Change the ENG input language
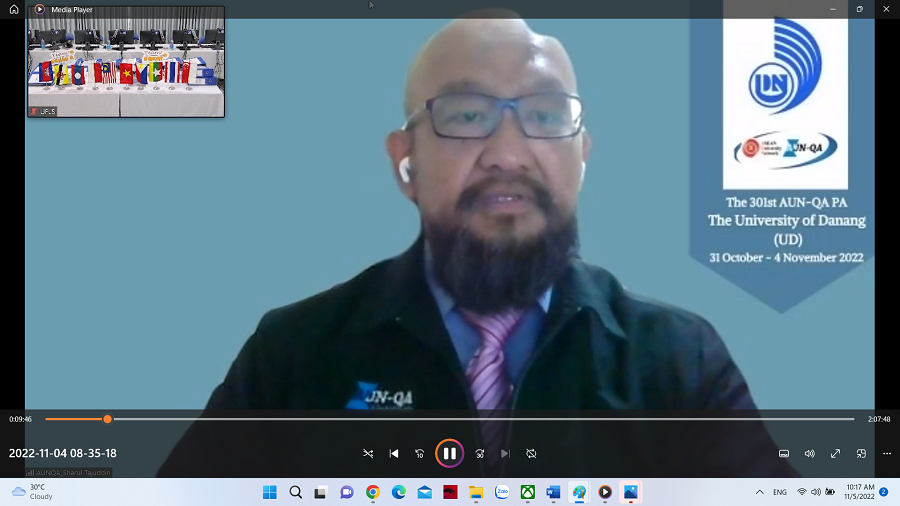Image resolution: width=900 pixels, height=506 pixels. [x=779, y=492]
